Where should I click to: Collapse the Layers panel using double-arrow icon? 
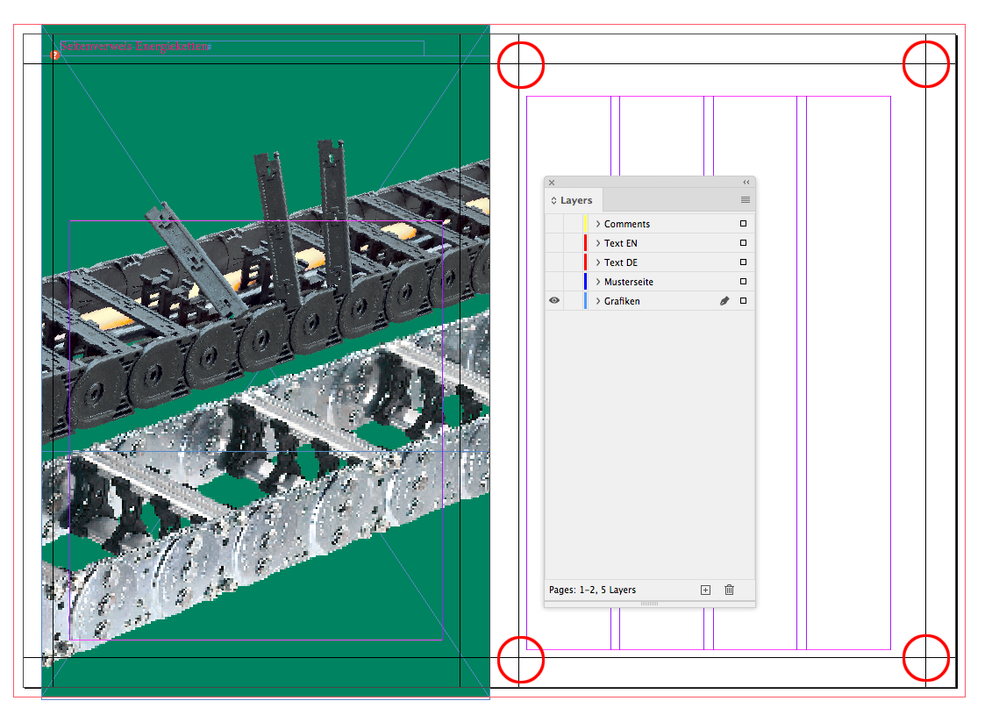[x=746, y=182]
